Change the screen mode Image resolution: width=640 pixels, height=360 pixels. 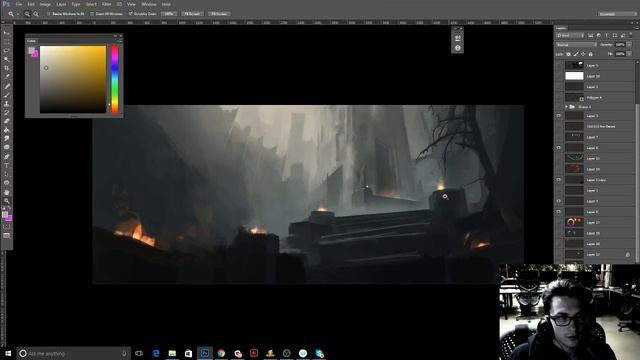click(6, 236)
